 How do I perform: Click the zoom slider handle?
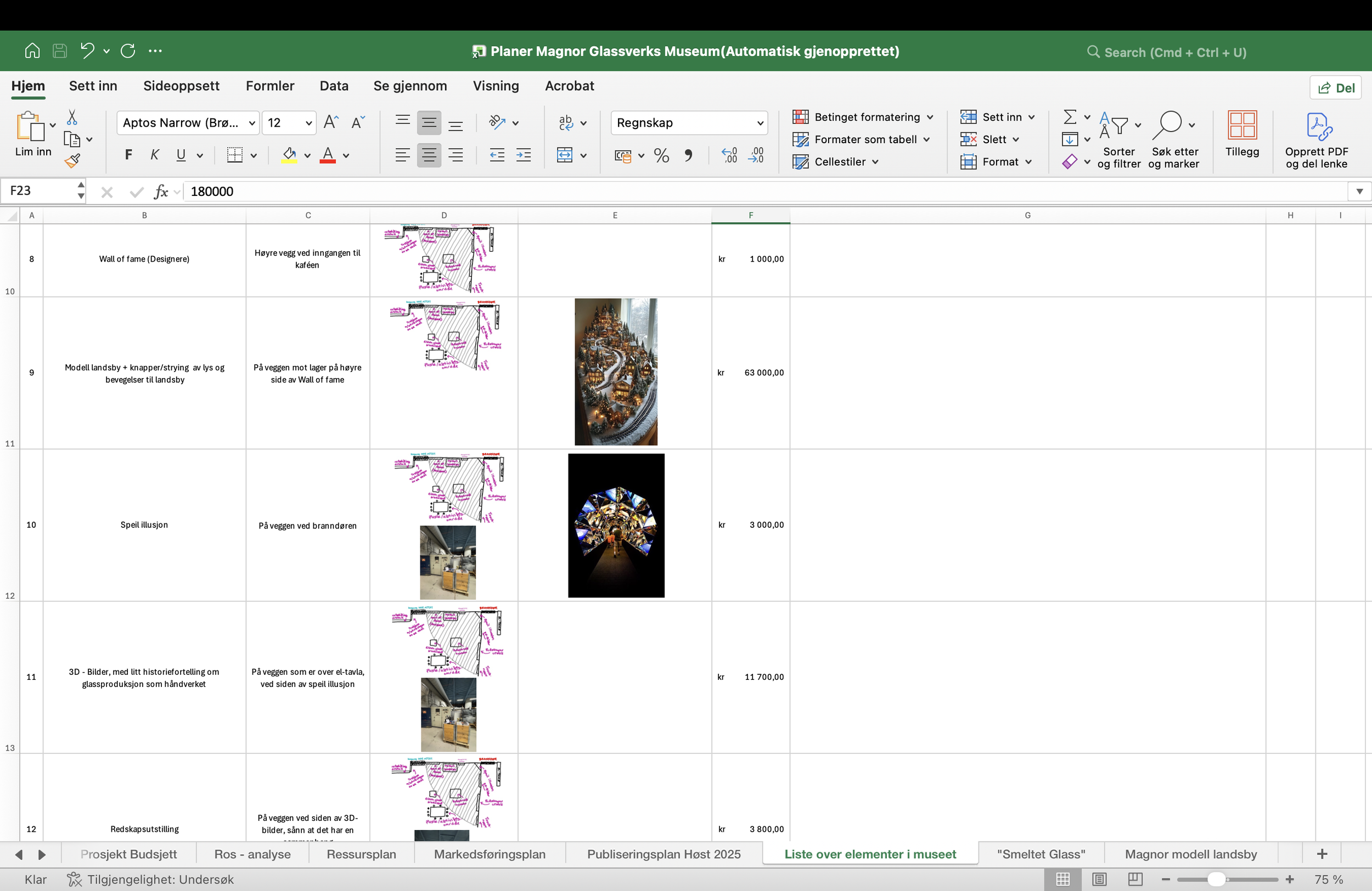click(1216, 879)
